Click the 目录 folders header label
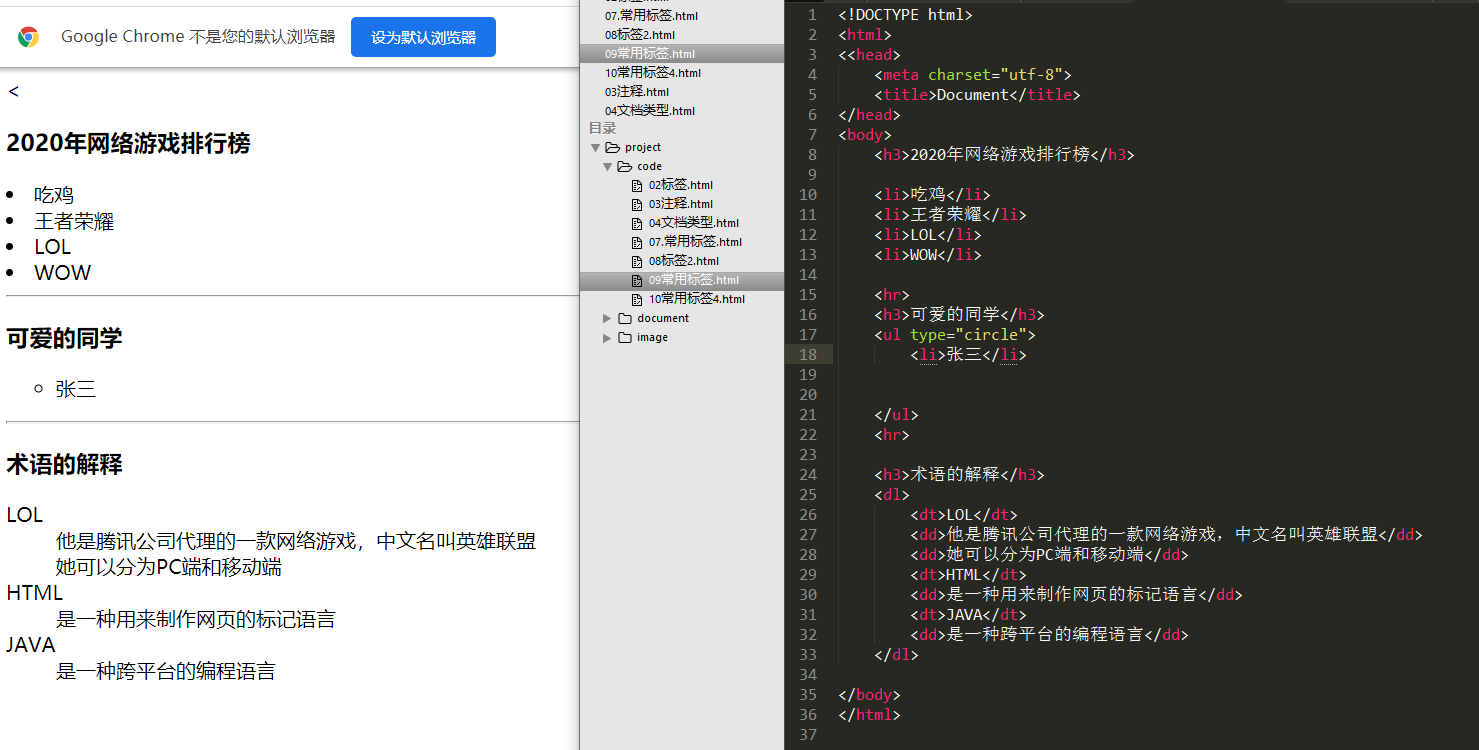Screen dimensions: 1479x750 [603, 128]
